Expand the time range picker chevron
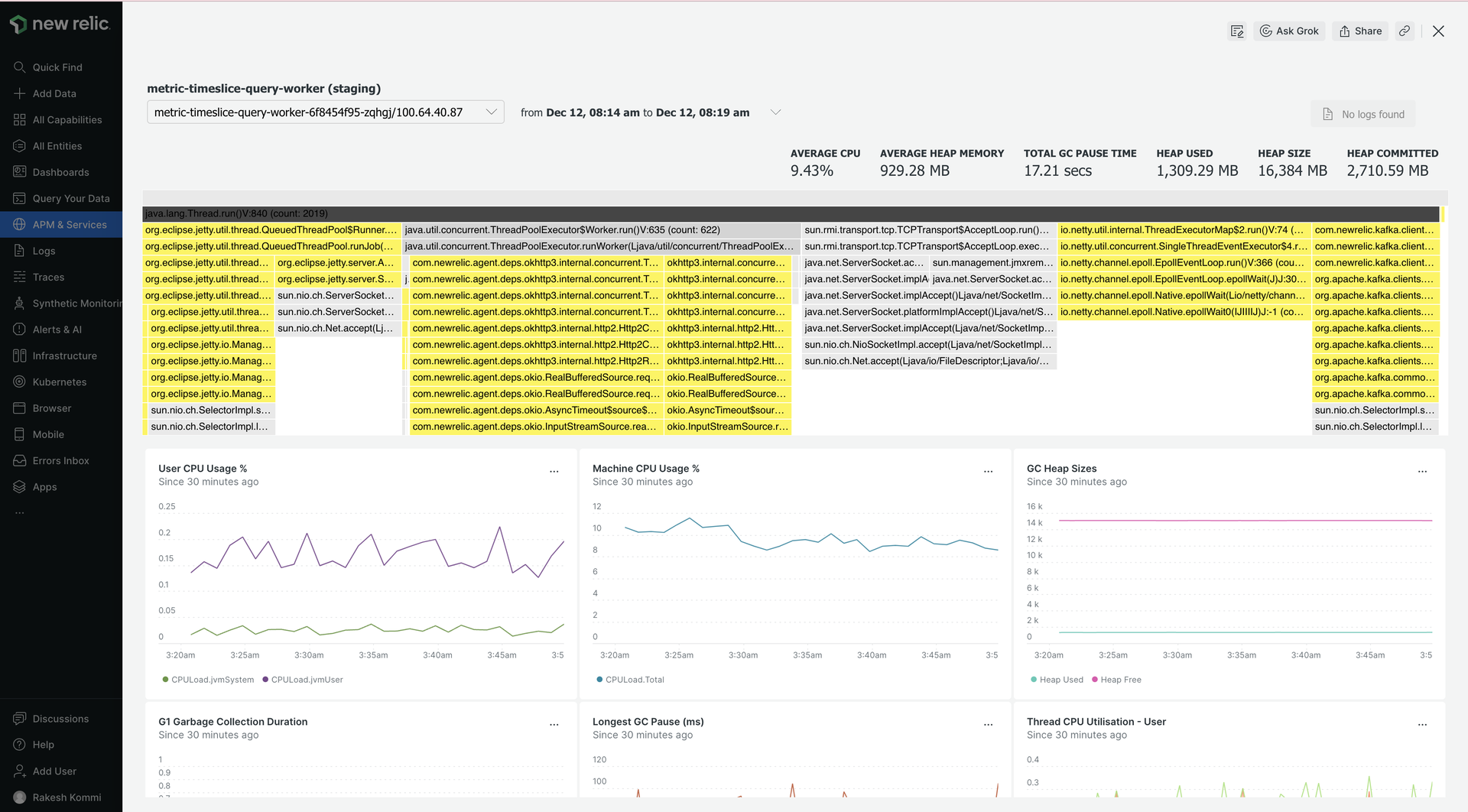 click(x=775, y=112)
